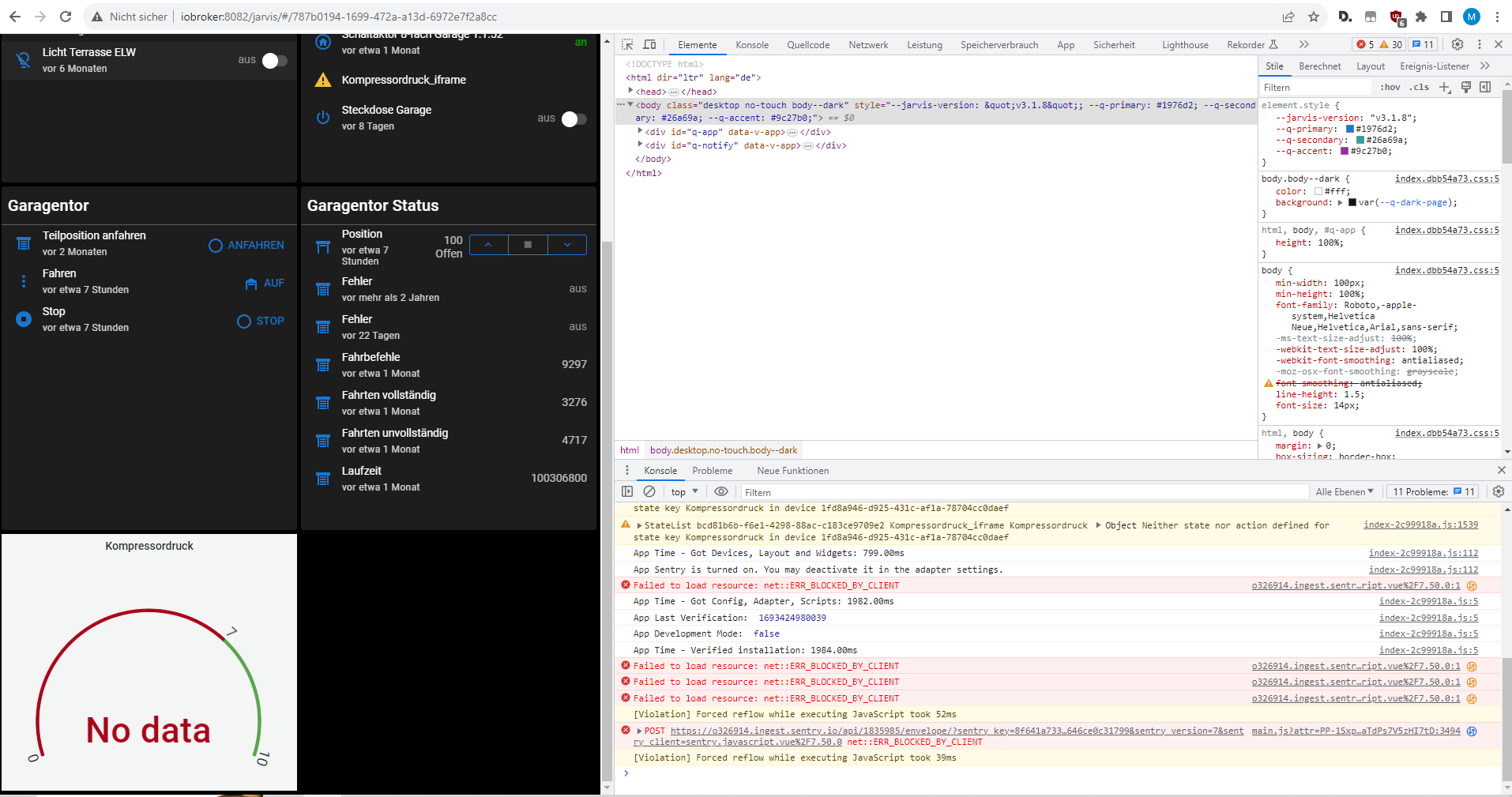Open the index-2c99918a.js:1539 source link
This screenshot has height=797, width=1512.
[x=1420, y=524]
